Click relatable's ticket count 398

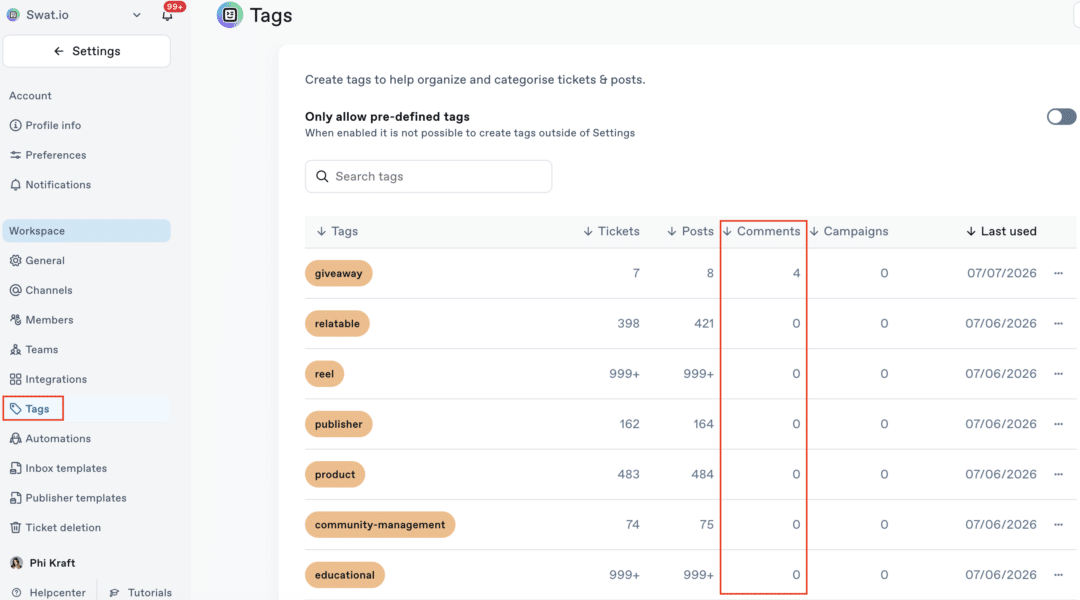[x=628, y=324]
